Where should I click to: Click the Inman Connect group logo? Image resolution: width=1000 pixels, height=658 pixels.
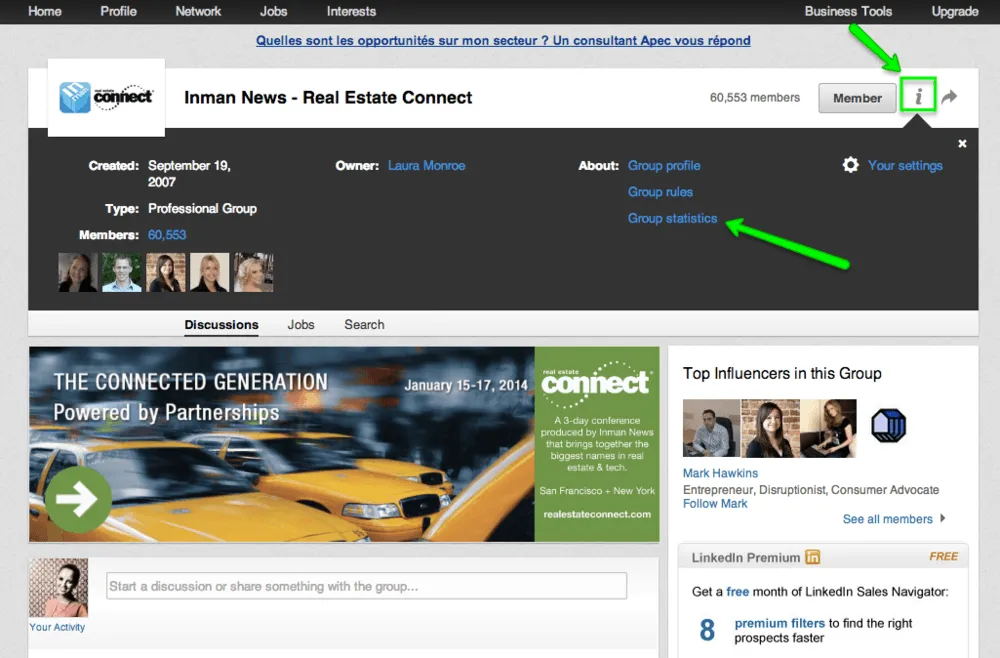click(x=107, y=98)
